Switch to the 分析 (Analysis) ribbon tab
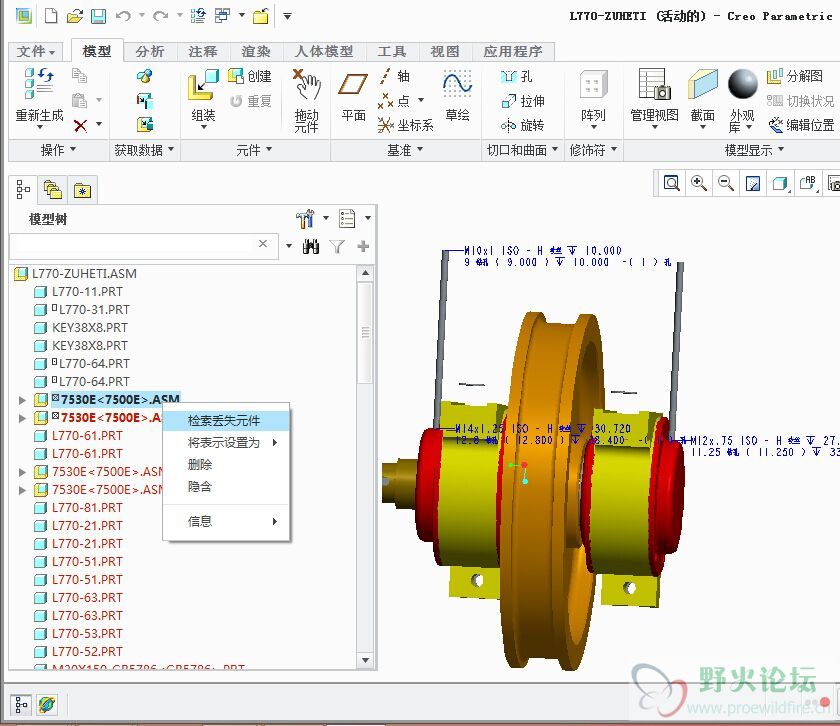The height and width of the screenshot is (726, 840). tap(150, 51)
